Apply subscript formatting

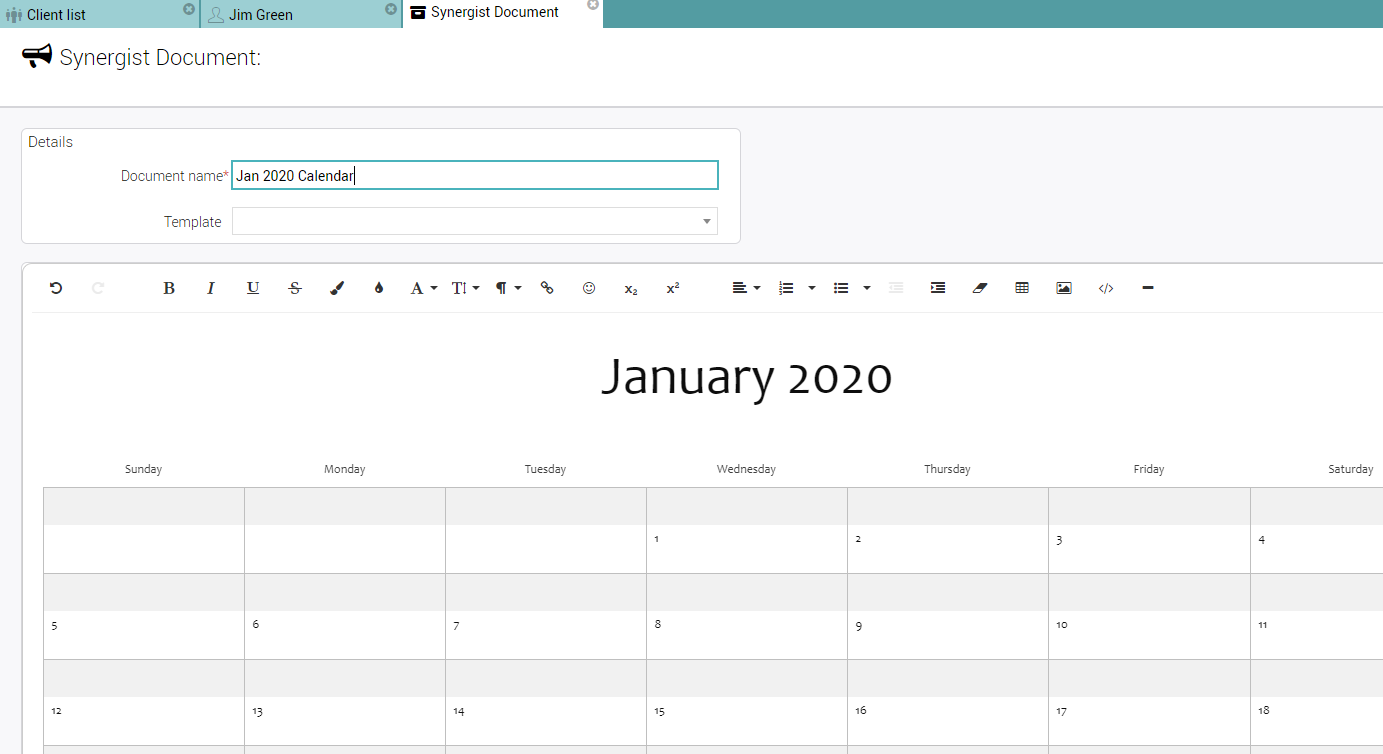click(631, 288)
